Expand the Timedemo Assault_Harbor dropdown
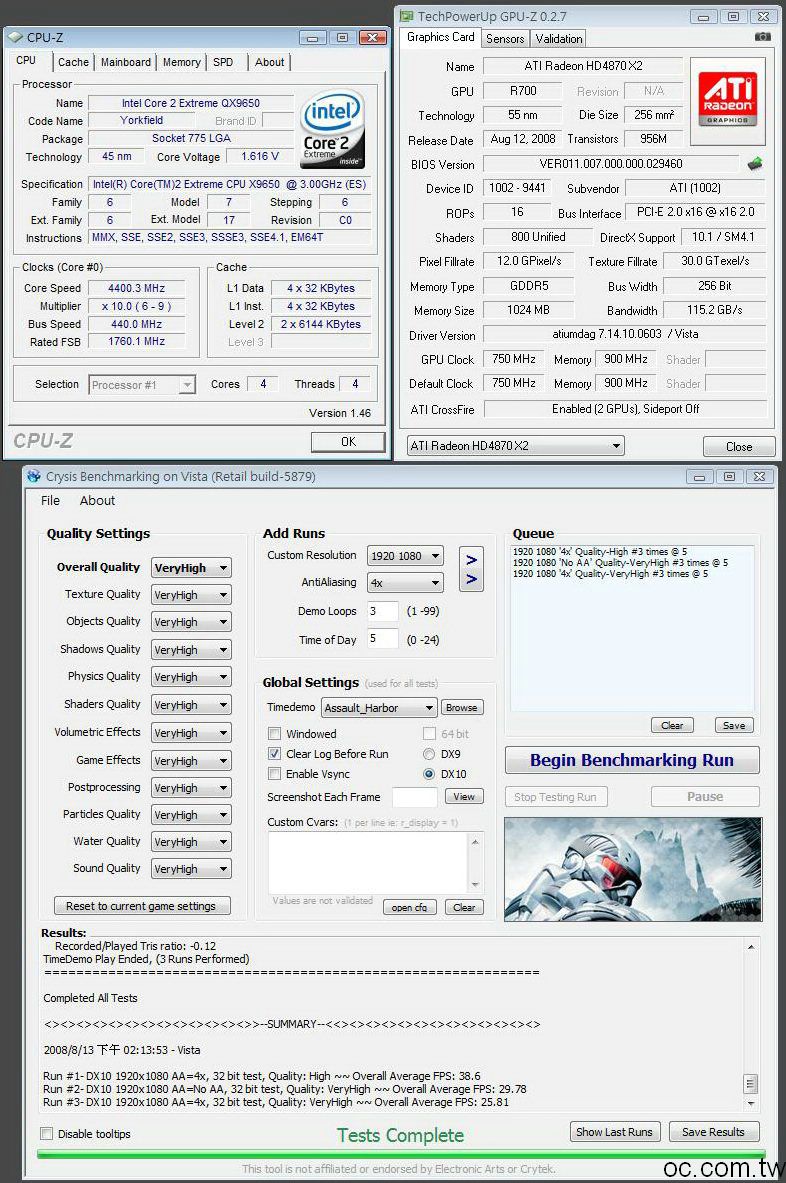 (x=379, y=708)
